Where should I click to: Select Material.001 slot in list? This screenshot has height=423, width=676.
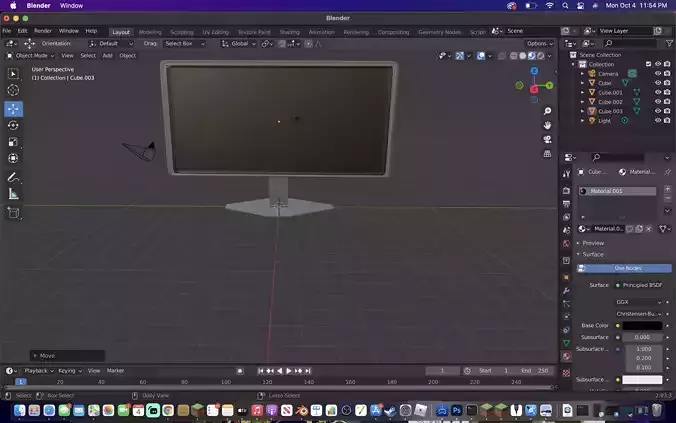tap(617, 191)
